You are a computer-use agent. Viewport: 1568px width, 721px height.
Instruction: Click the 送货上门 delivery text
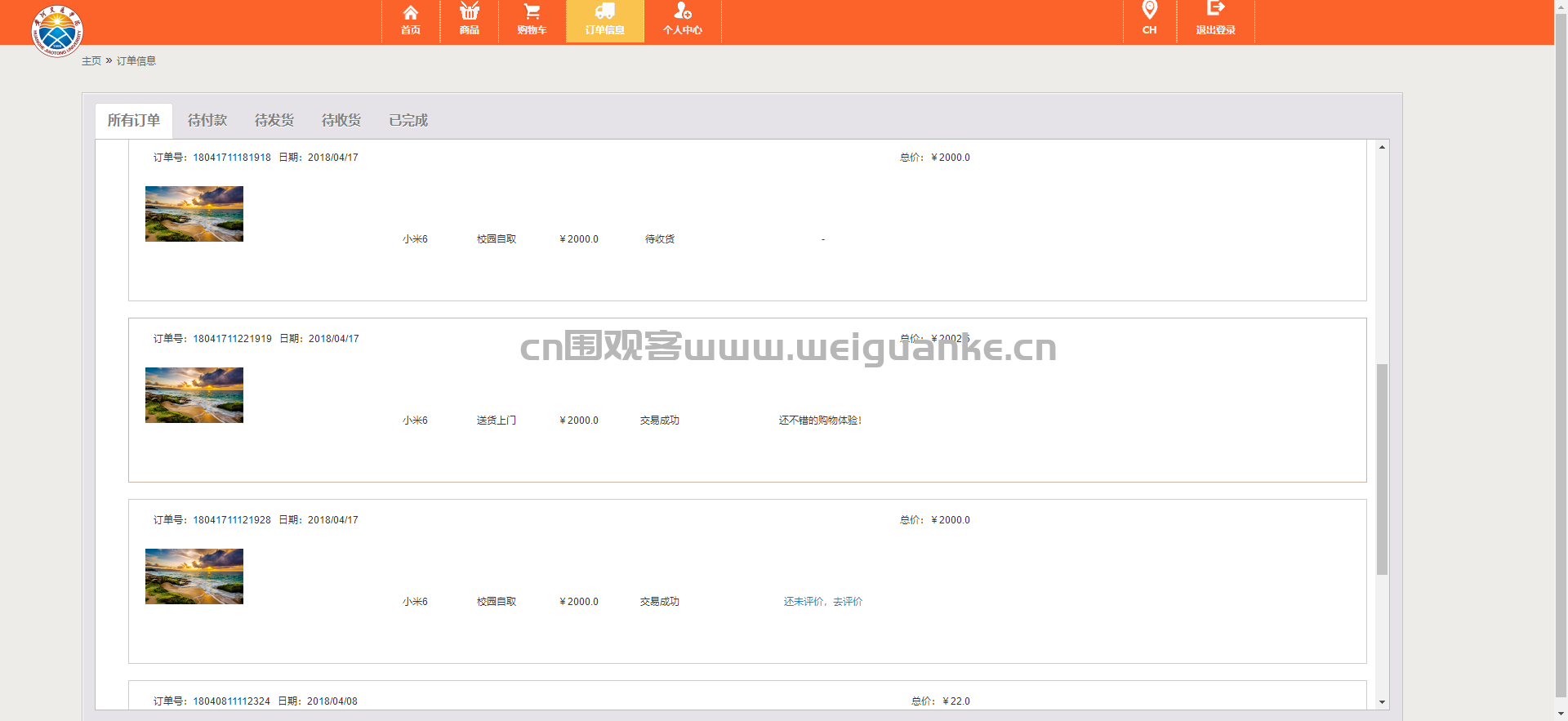click(x=497, y=421)
